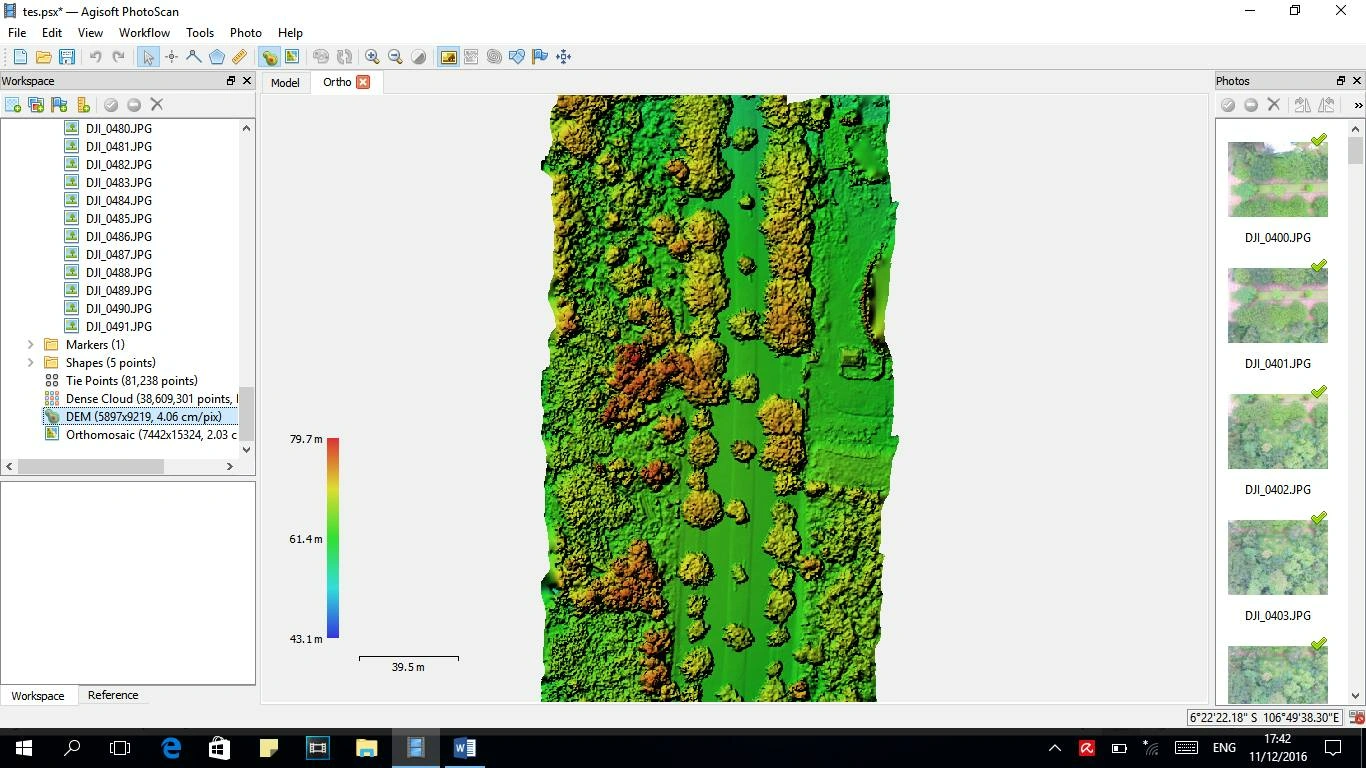
Task: Click the Zoom In magnifier icon
Action: pos(372,57)
